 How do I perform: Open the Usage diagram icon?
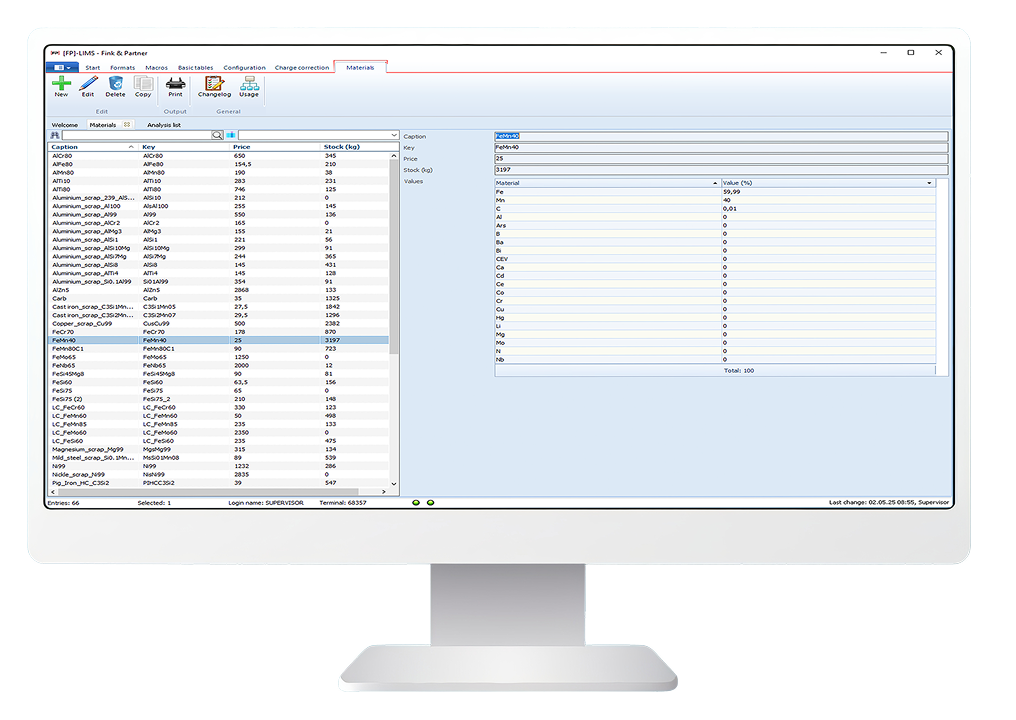point(248,85)
